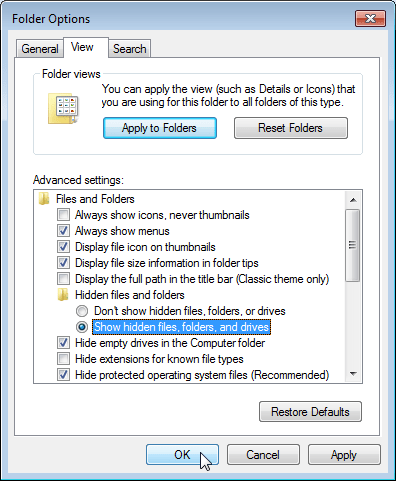Click the scrollbar up arrow
Screen dimensions: 396x481
coord(353,200)
